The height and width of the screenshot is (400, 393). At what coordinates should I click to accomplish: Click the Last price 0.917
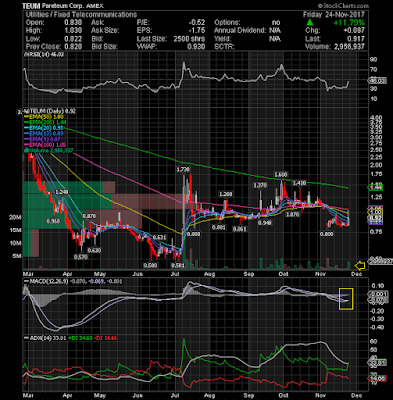356,38
